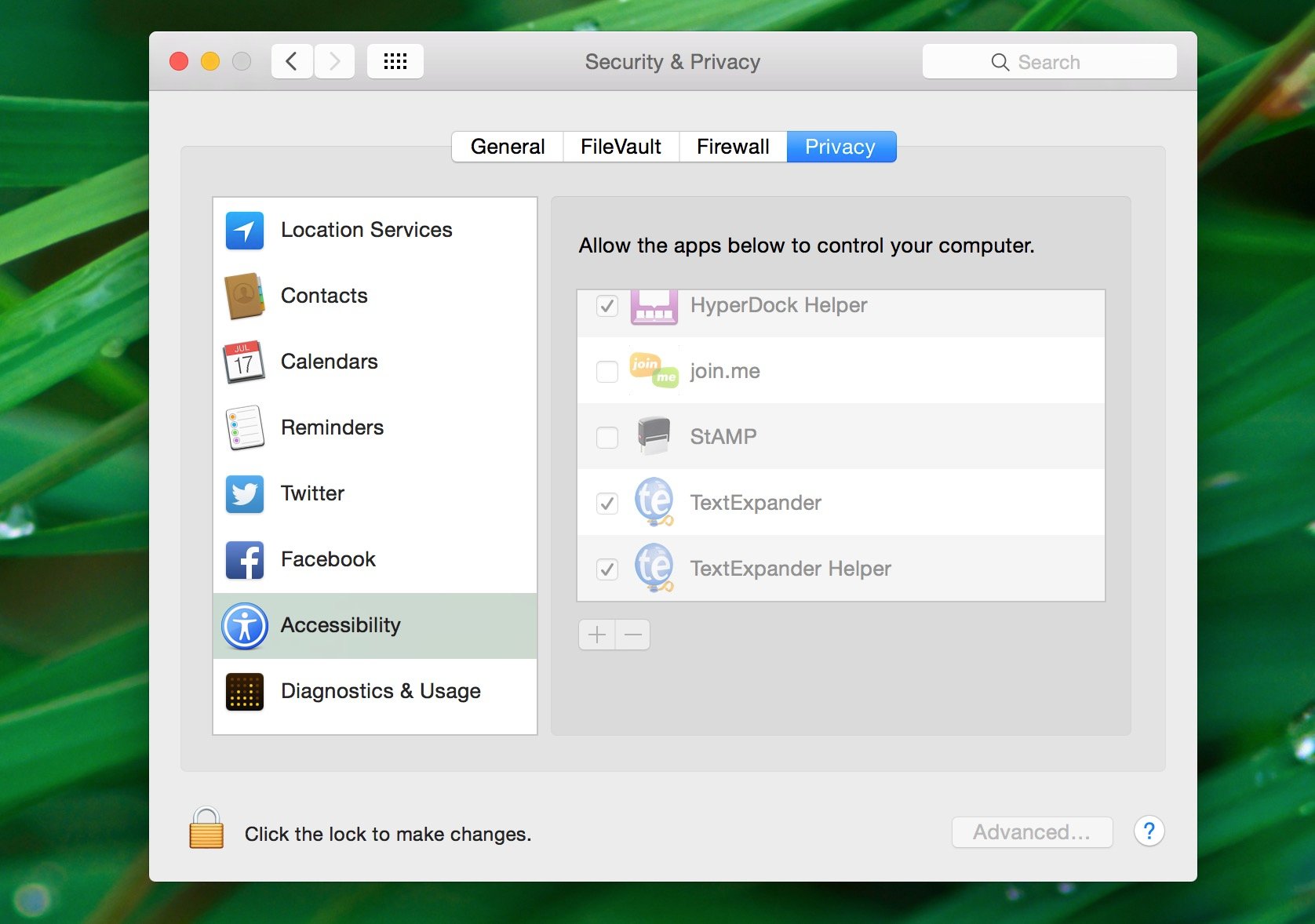Viewport: 1315px width, 924px height.
Task: Click the StAMP rubber stamp icon
Action: 654,436
